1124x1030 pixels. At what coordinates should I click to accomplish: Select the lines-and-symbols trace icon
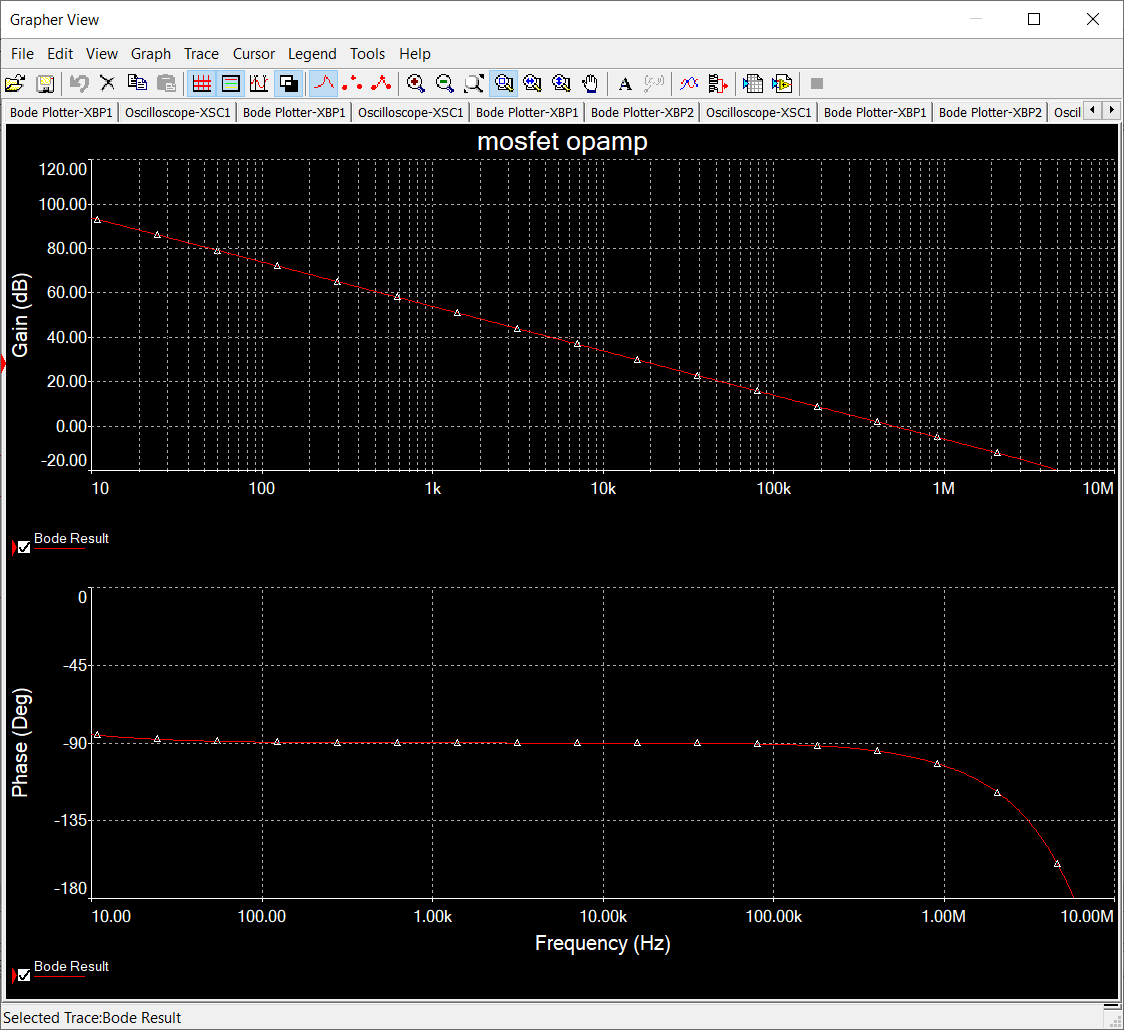(x=381, y=84)
